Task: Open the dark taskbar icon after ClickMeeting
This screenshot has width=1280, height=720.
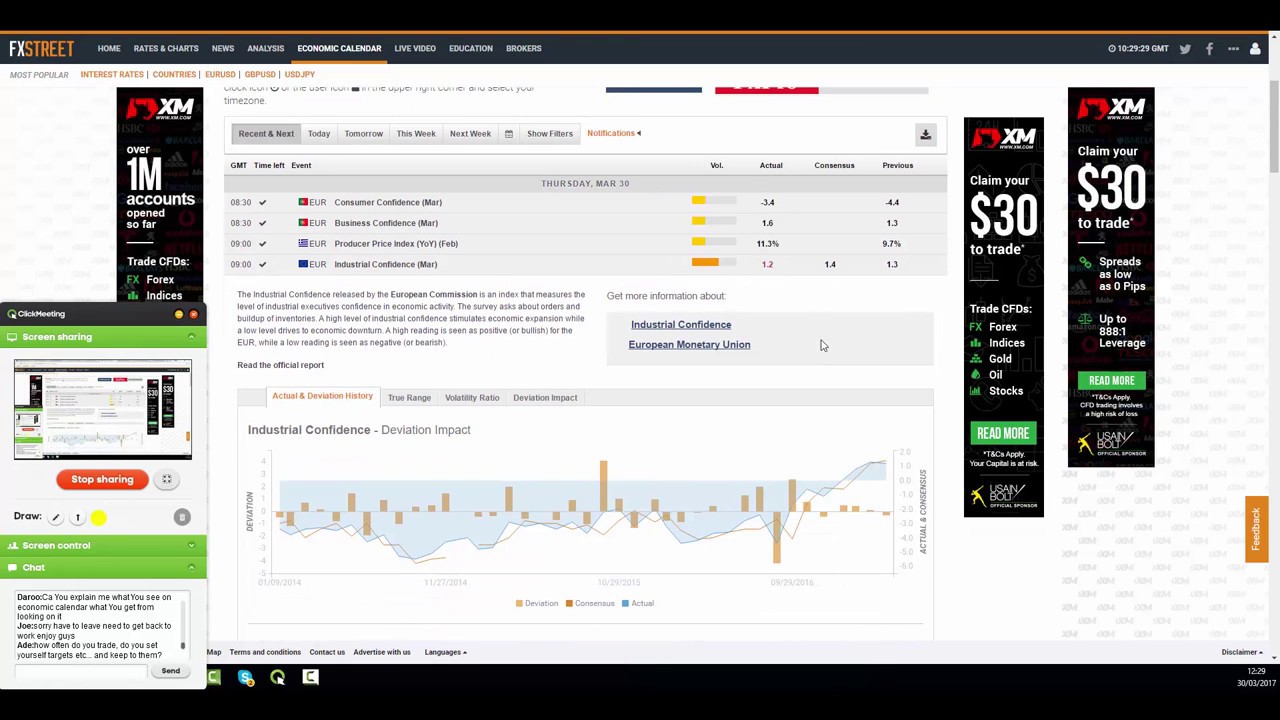Action: tap(310, 678)
